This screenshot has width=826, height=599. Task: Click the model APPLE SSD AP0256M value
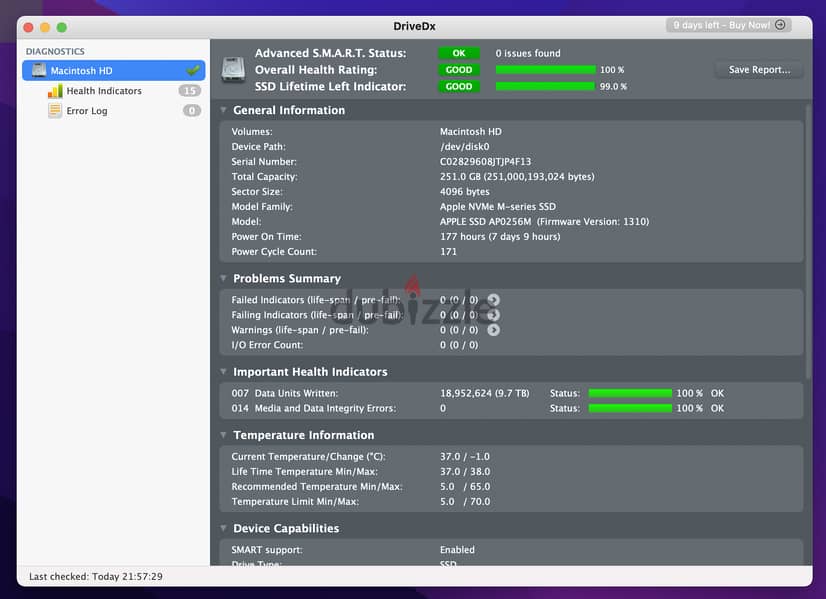tap(544, 222)
